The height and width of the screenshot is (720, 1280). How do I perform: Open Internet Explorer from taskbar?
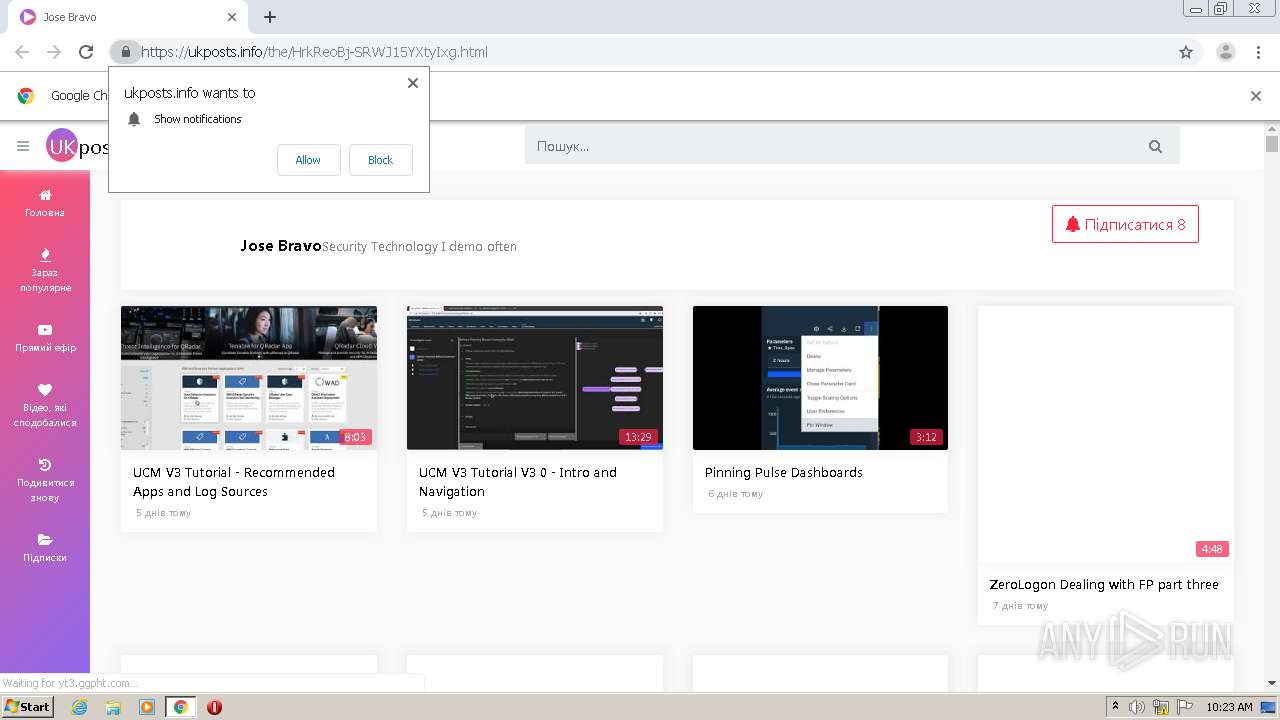[x=79, y=707]
